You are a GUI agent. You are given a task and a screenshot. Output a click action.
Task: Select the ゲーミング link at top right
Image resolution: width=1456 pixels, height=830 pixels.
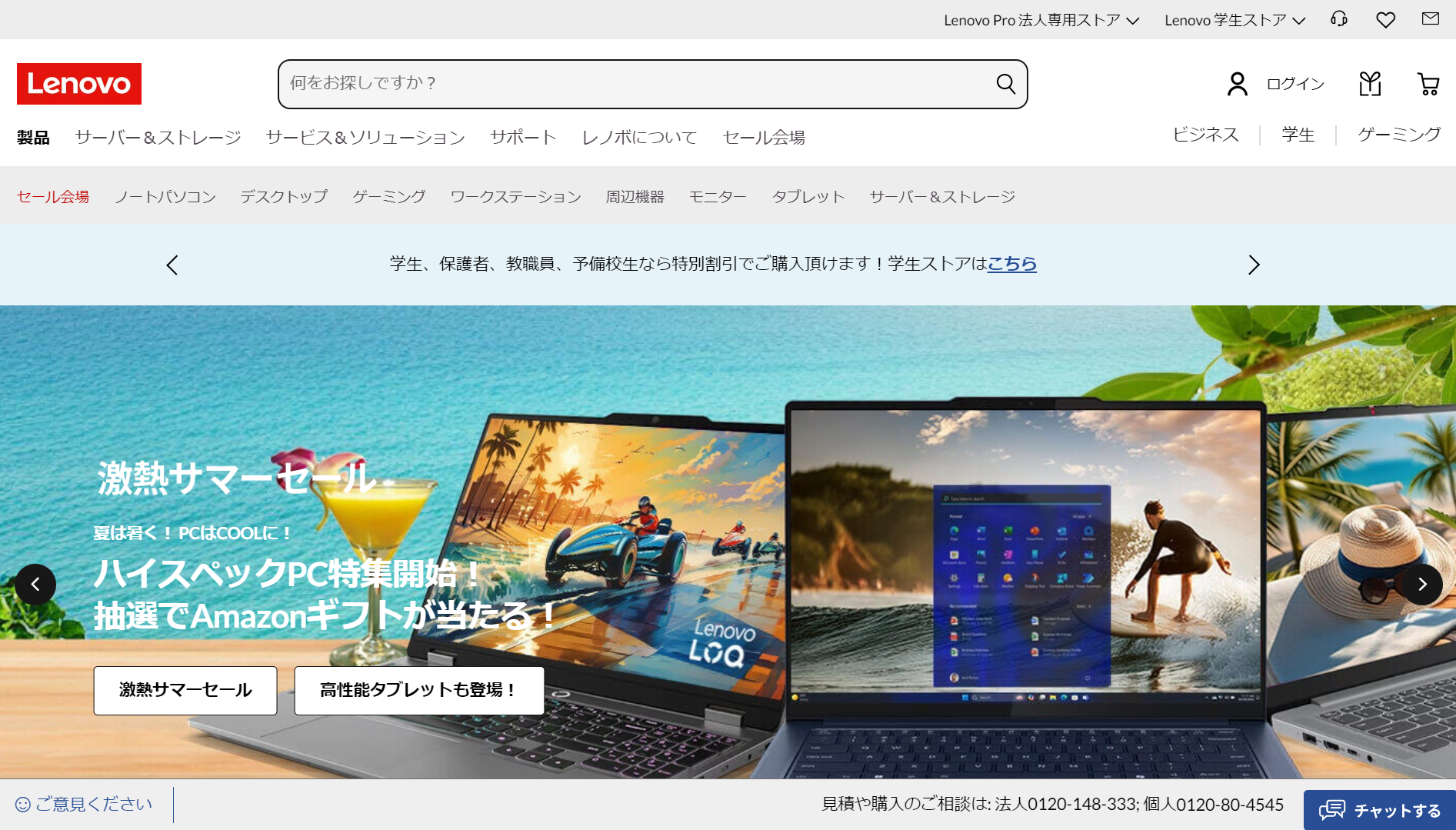pos(1399,135)
